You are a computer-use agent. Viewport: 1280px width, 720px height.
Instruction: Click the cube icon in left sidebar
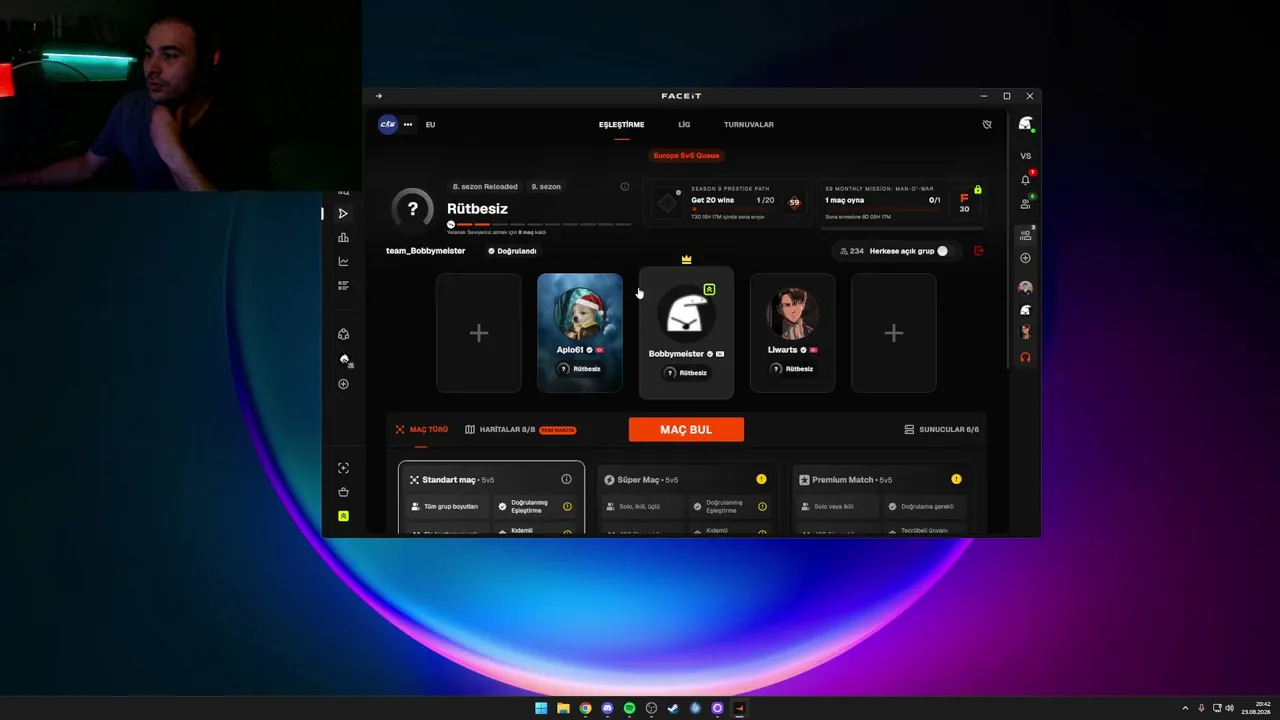pyautogui.click(x=343, y=334)
